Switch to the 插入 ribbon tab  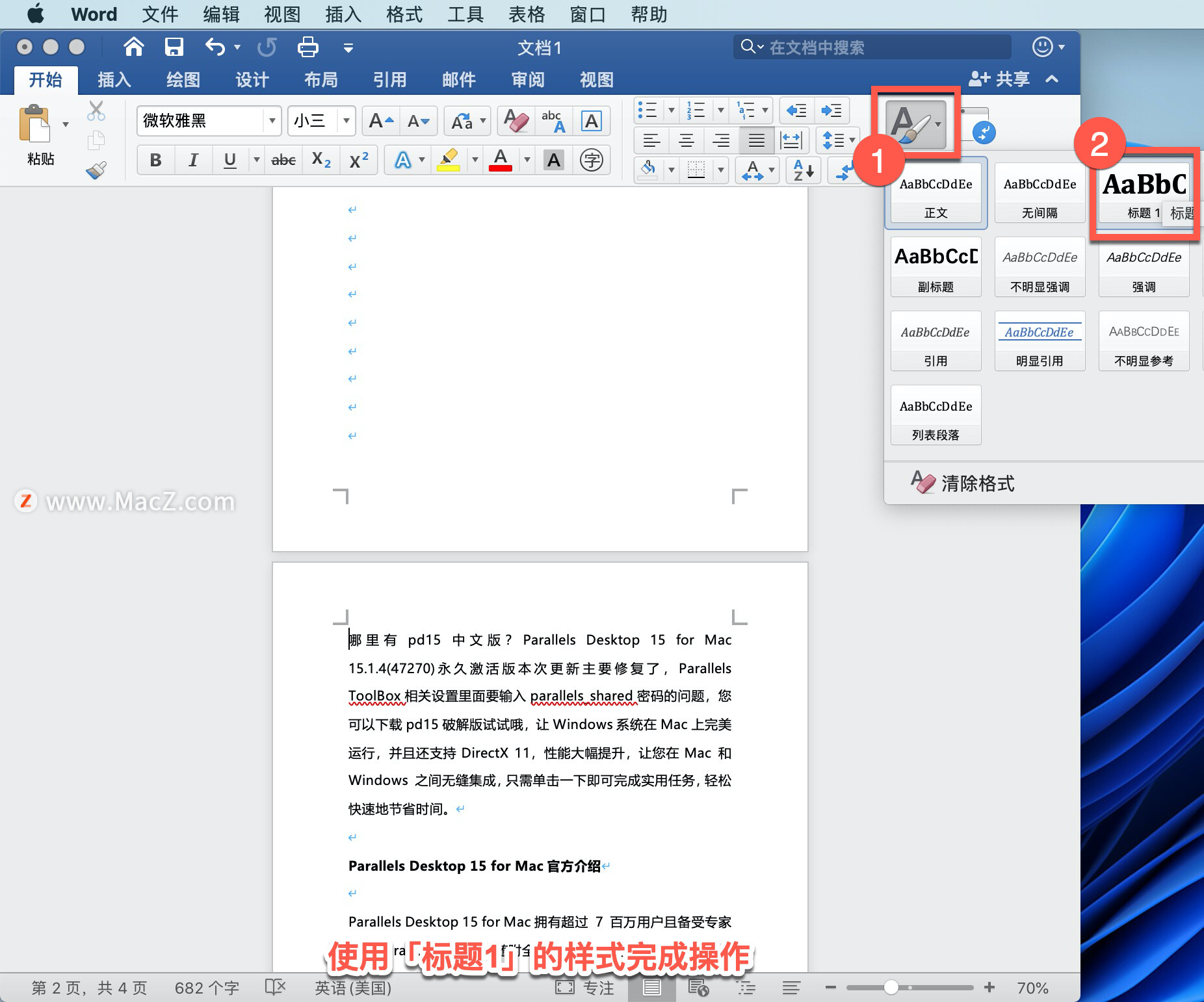click(114, 80)
